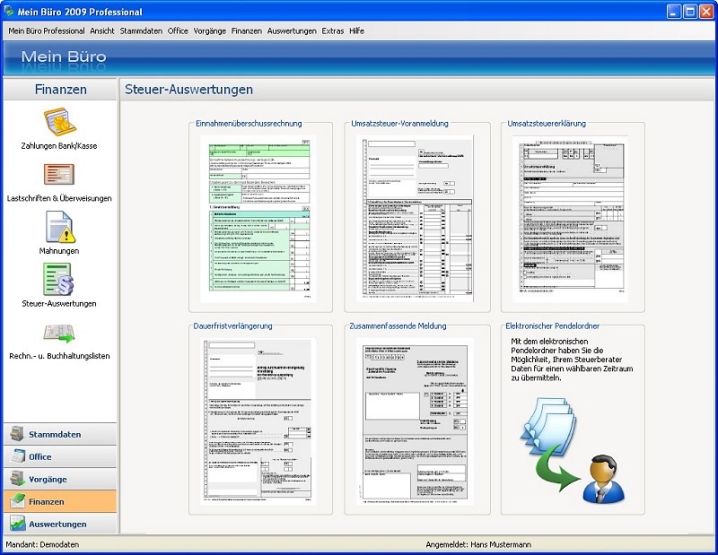Select the Steuer-Auswertungen sidebar icon
The width and height of the screenshot is (718, 555).
click(x=59, y=279)
